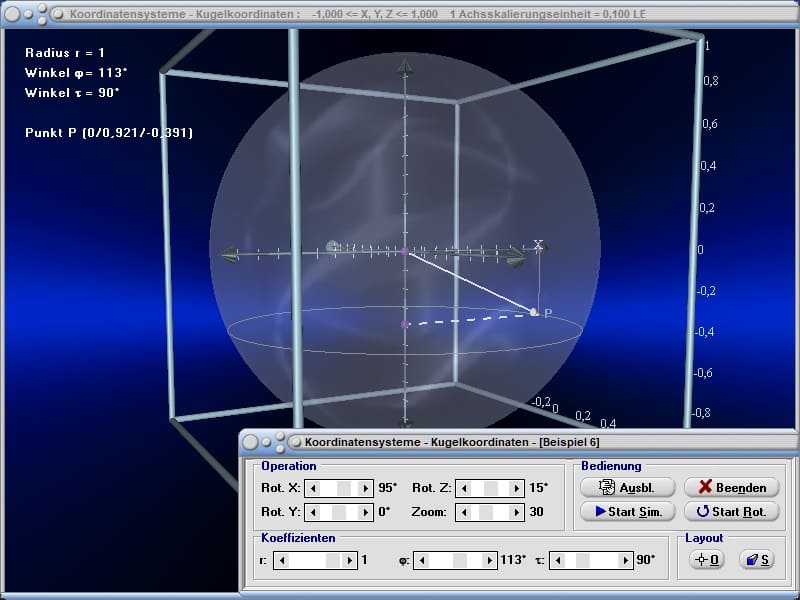Increase Rot. X with its right arrow
800x600 pixels.
tap(365, 488)
